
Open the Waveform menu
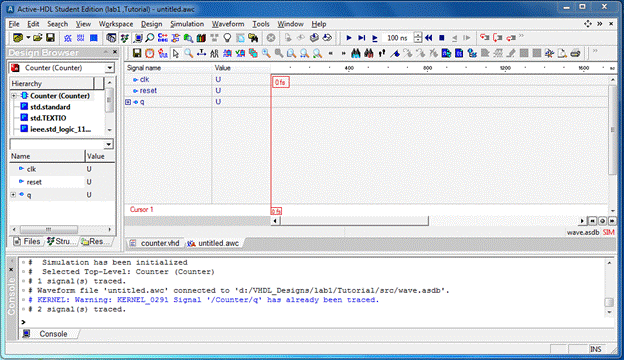click(x=228, y=24)
